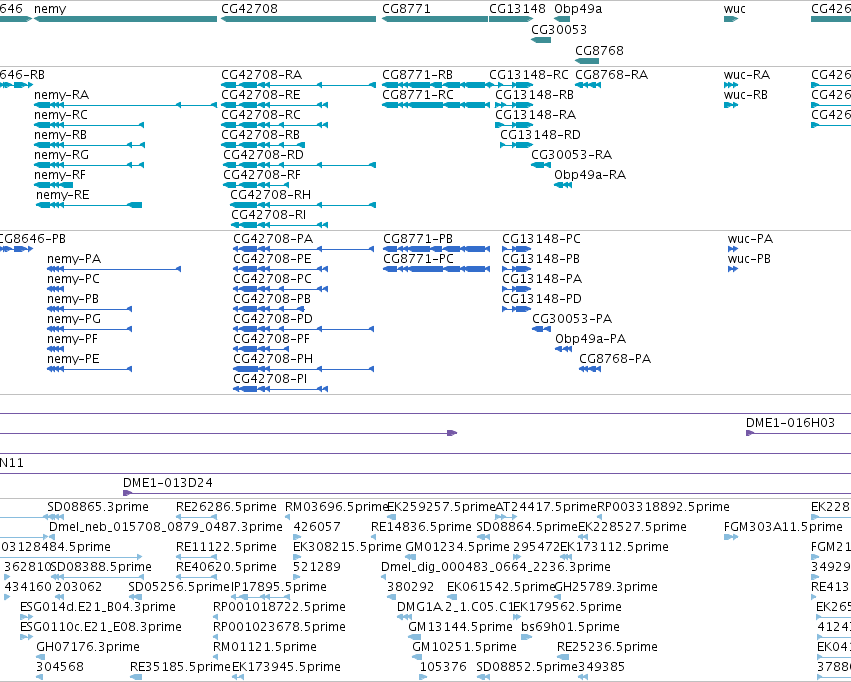Viewport: 851px width, 682px height.
Task: Select the nemy-RC transcript label
Action: [61, 115]
